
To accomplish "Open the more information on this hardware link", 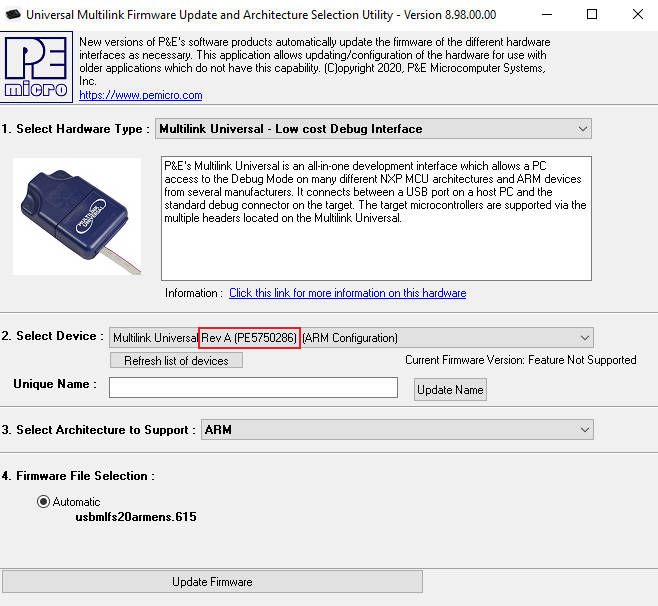I will coord(347,293).
